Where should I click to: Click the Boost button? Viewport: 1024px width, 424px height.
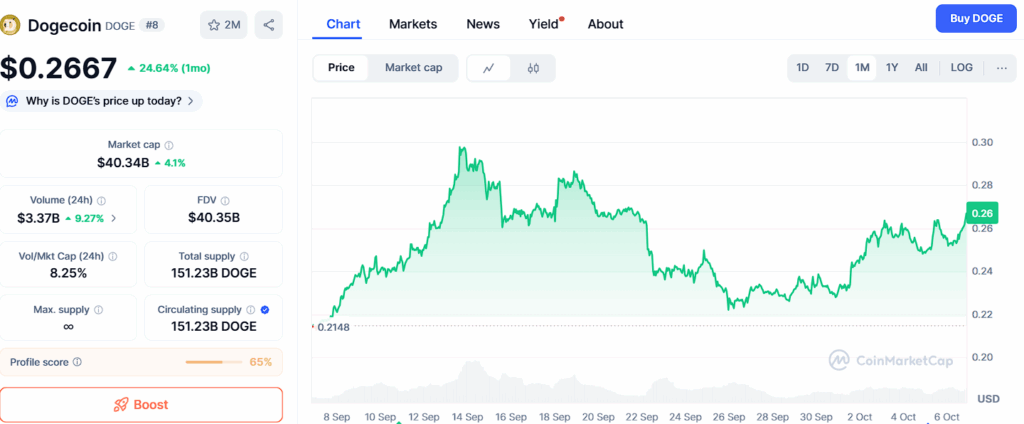click(x=141, y=405)
